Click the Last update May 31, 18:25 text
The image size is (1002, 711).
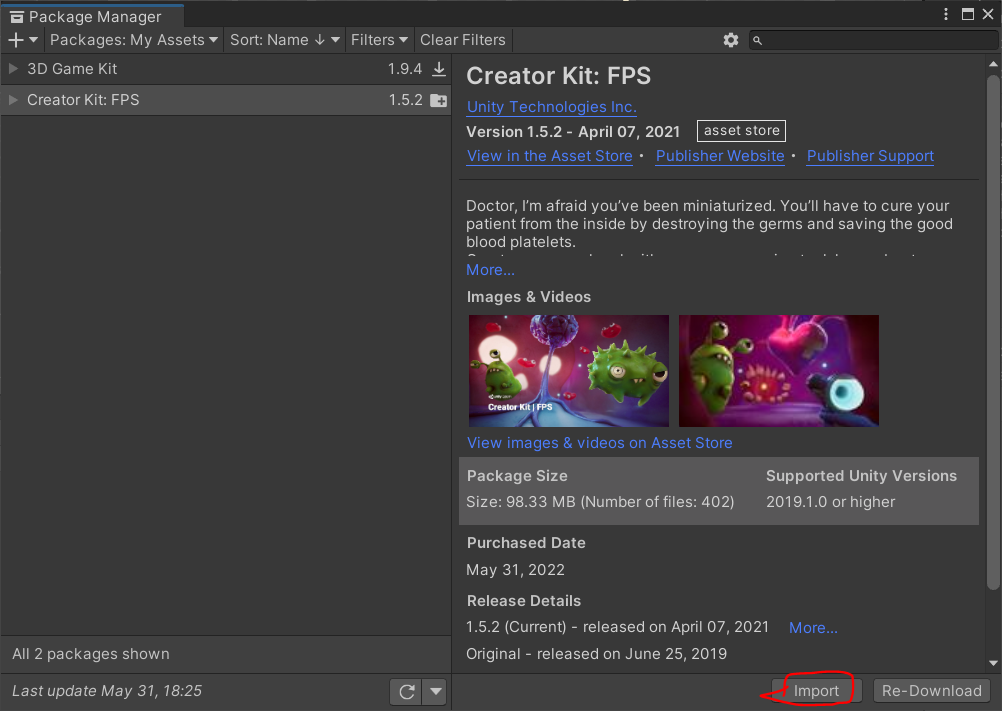click(x=107, y=691)
